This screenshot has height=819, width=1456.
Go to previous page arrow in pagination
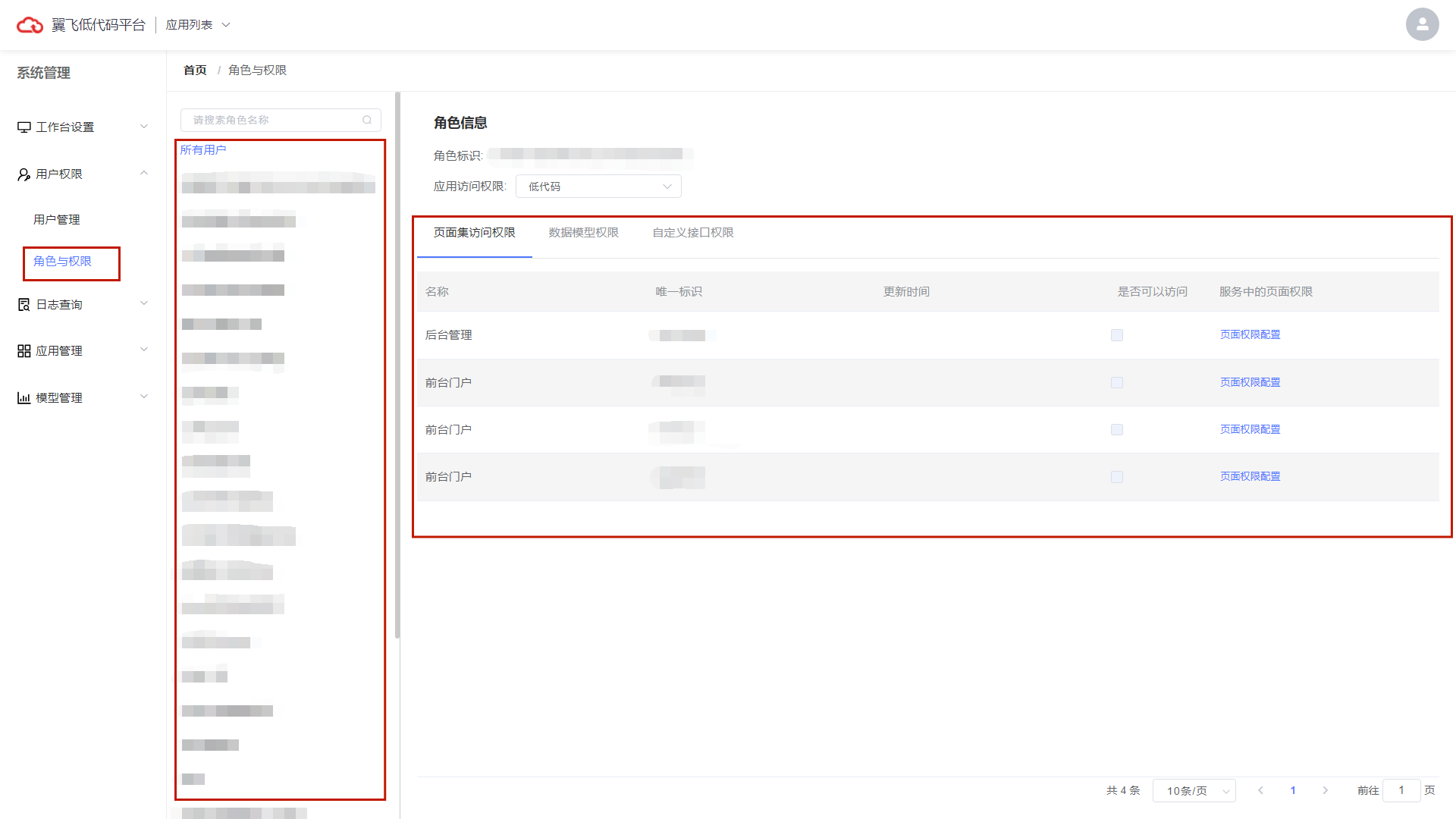tap(1260, 790)
